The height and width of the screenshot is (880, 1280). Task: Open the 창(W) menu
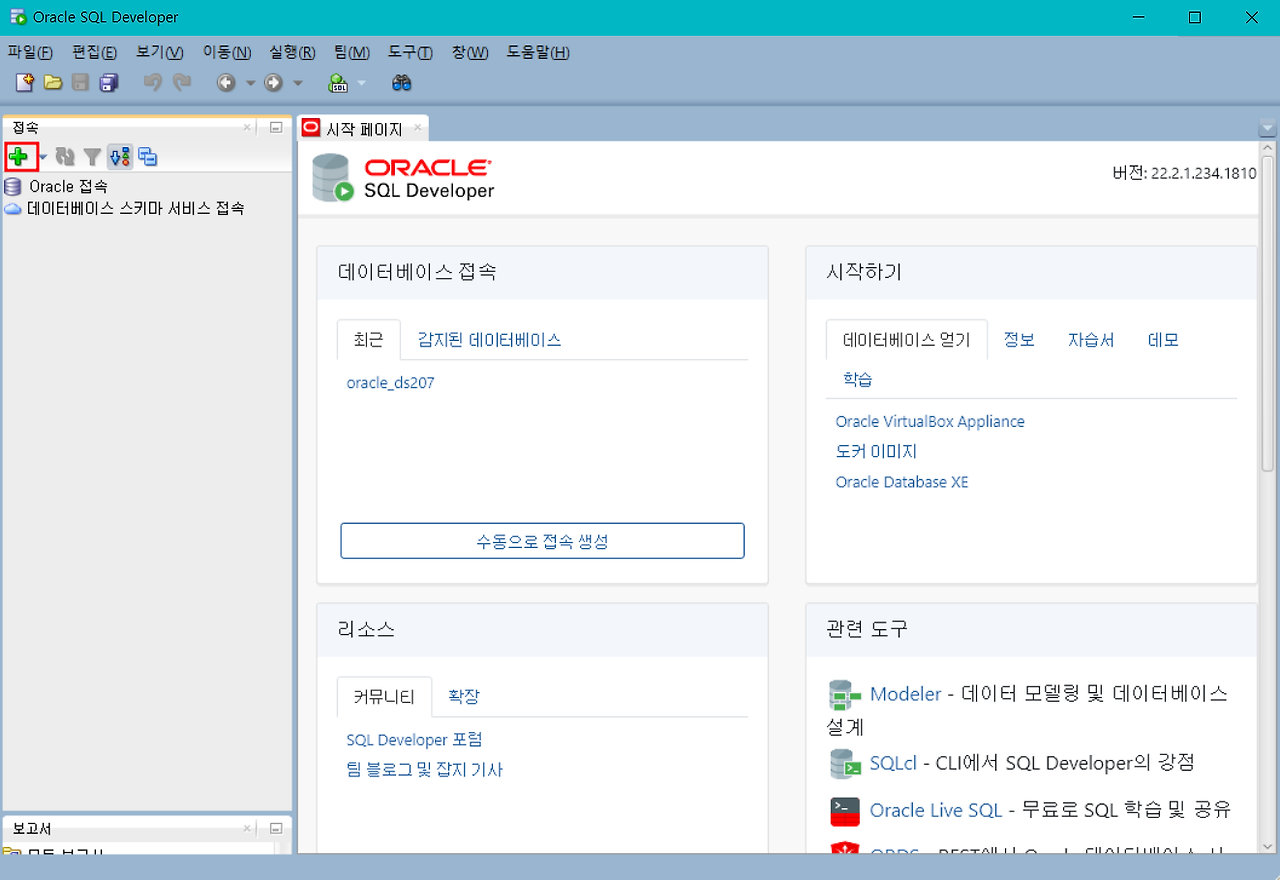[x=470, y=52]
